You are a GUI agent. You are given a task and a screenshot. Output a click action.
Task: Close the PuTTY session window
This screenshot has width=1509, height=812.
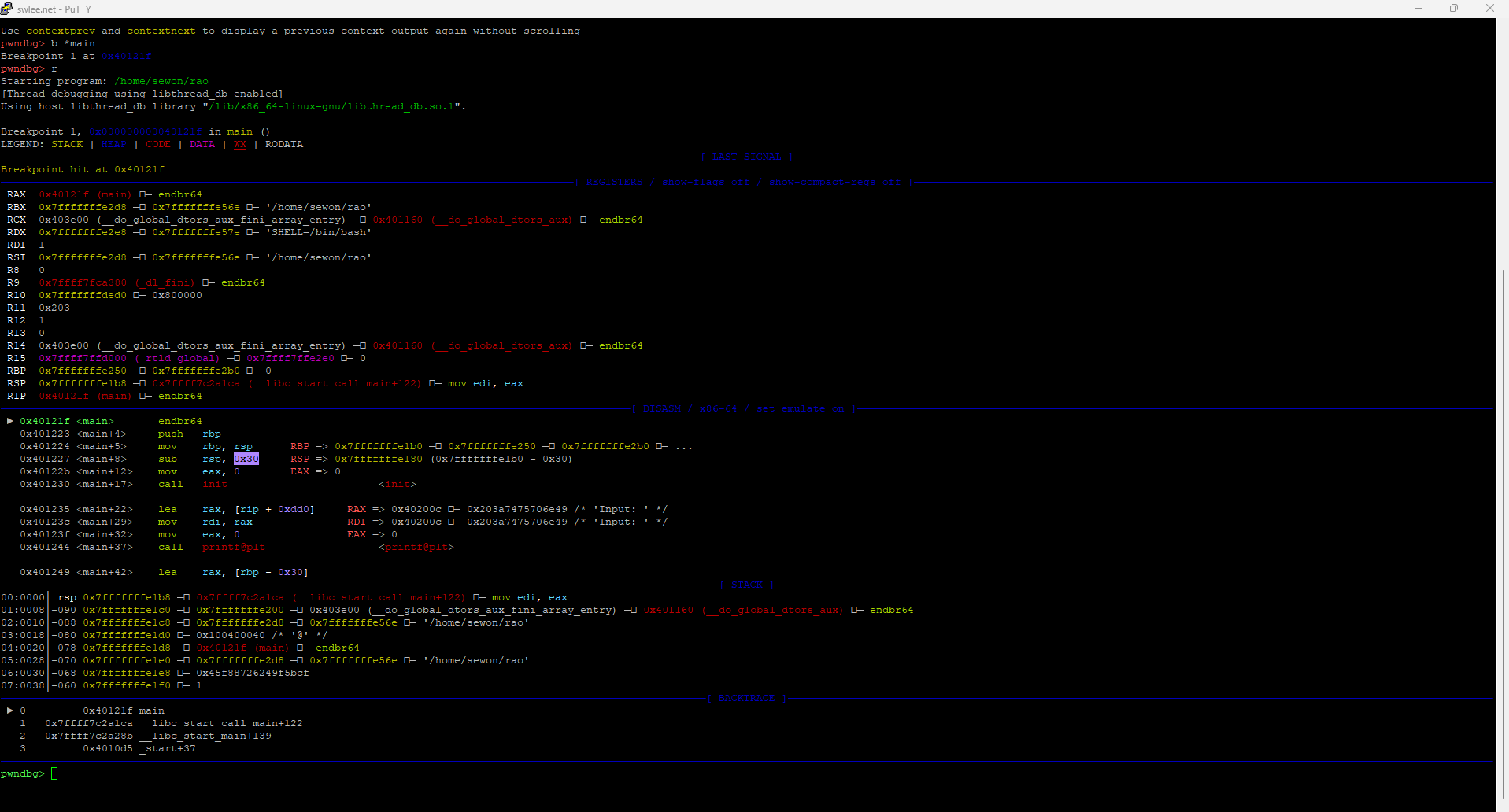(1490, 9)
